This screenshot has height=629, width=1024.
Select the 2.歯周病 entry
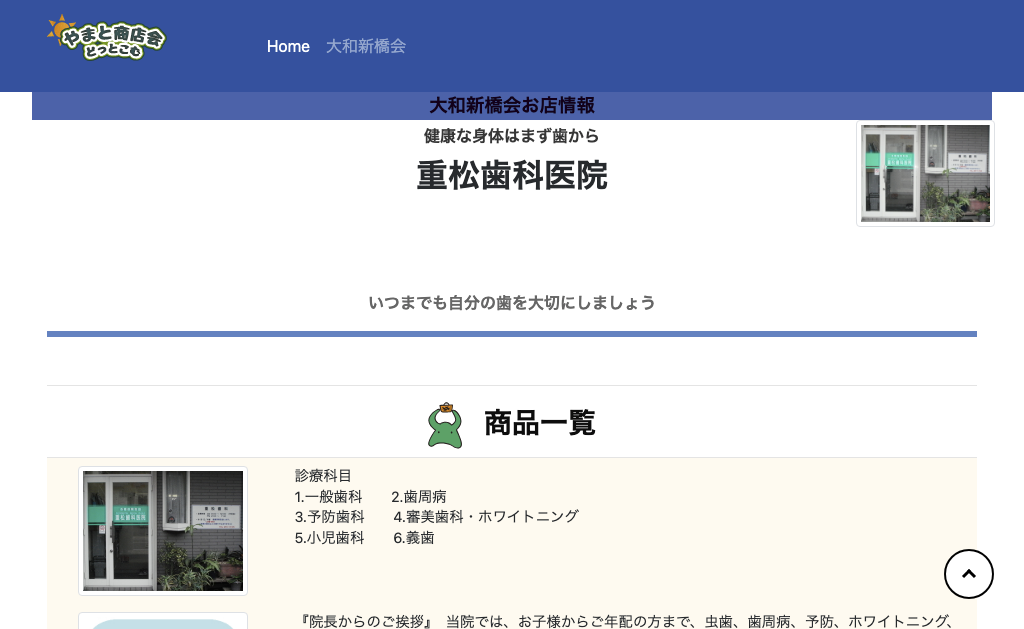click(x=419, y=497)
